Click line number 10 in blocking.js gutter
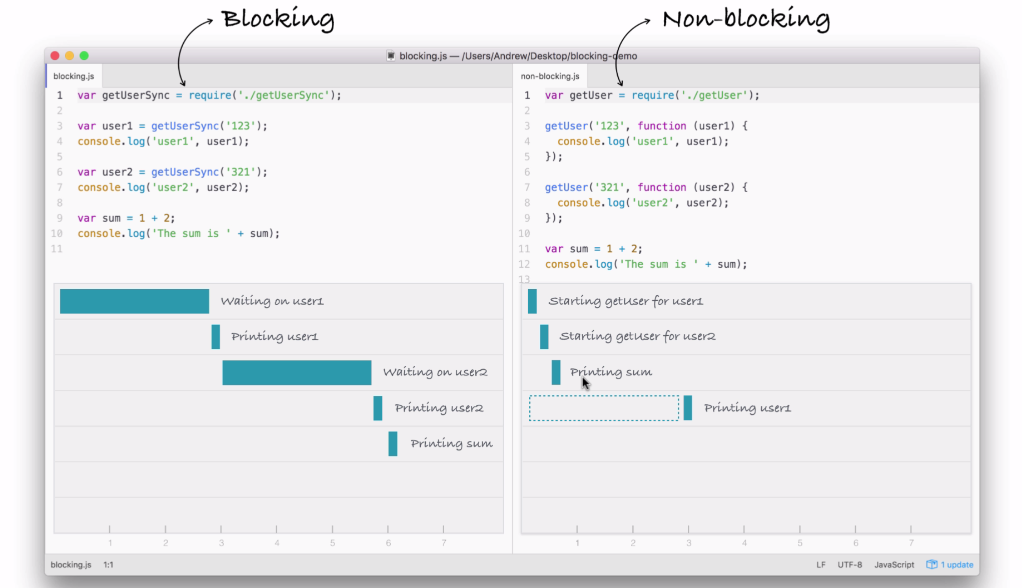 coord(57,233)
